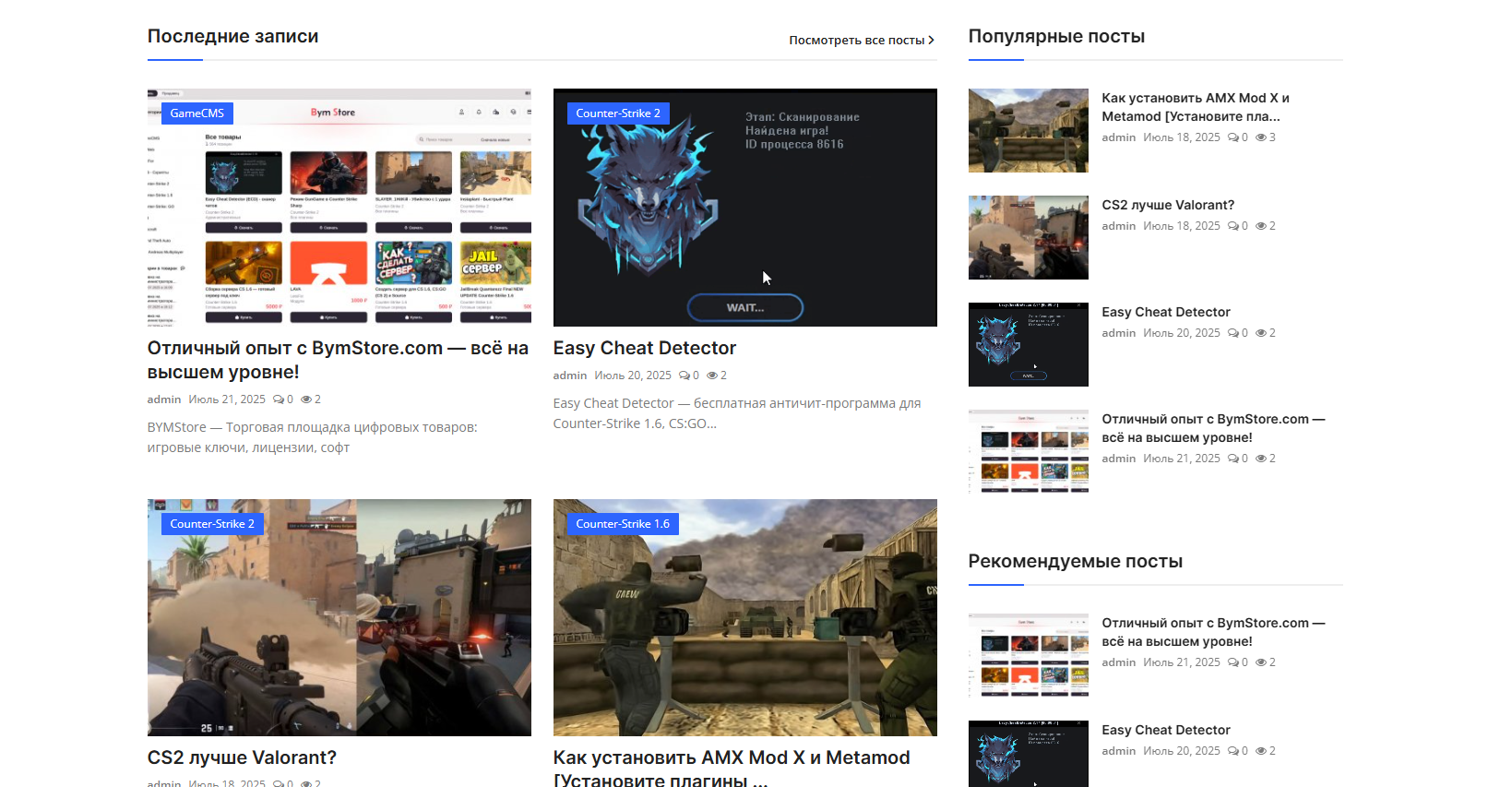This screenshot has height=787, width=1512.
Task: Click views eye icon under Easy Cheat Detector post
Action: pyautogui.click(x=712, y=376)
